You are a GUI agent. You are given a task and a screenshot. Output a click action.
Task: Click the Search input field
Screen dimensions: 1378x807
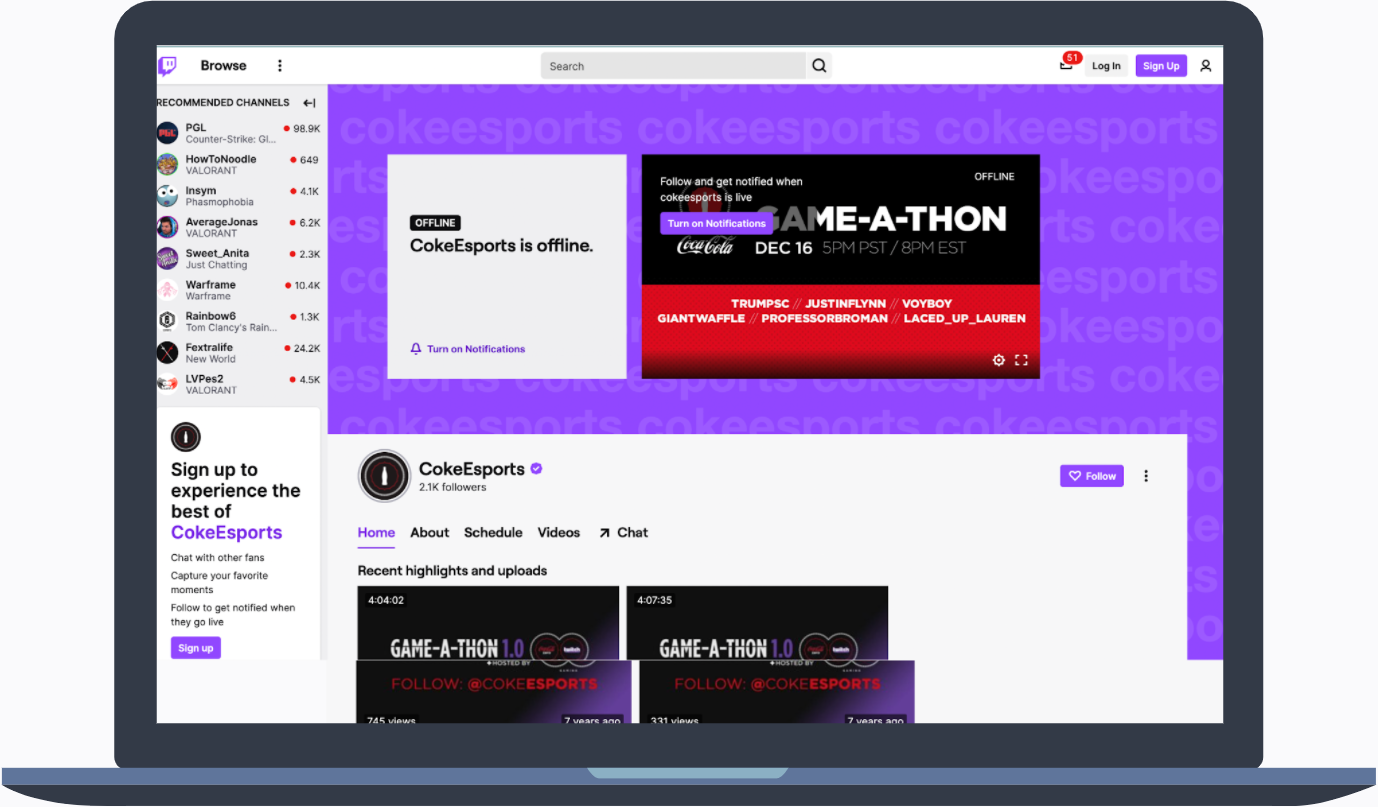[673, 66]
